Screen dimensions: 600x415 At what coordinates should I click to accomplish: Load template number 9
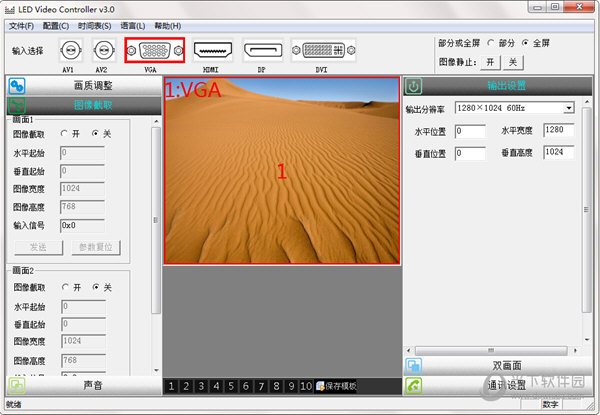(291, 386)
